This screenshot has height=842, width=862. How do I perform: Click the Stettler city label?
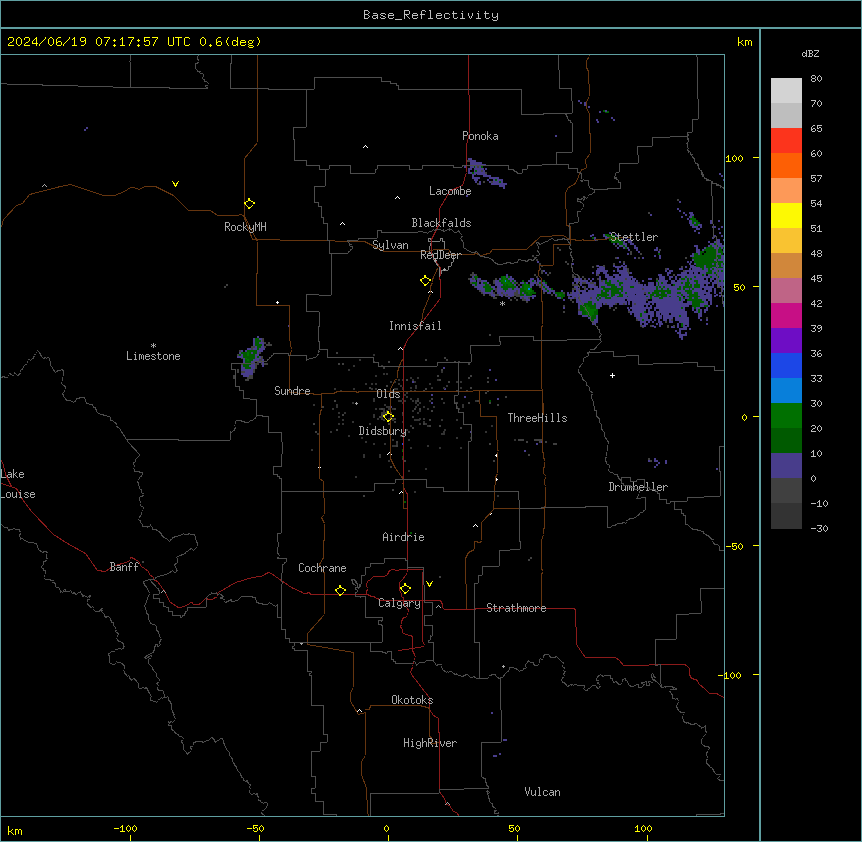click(x=634, y=237)
